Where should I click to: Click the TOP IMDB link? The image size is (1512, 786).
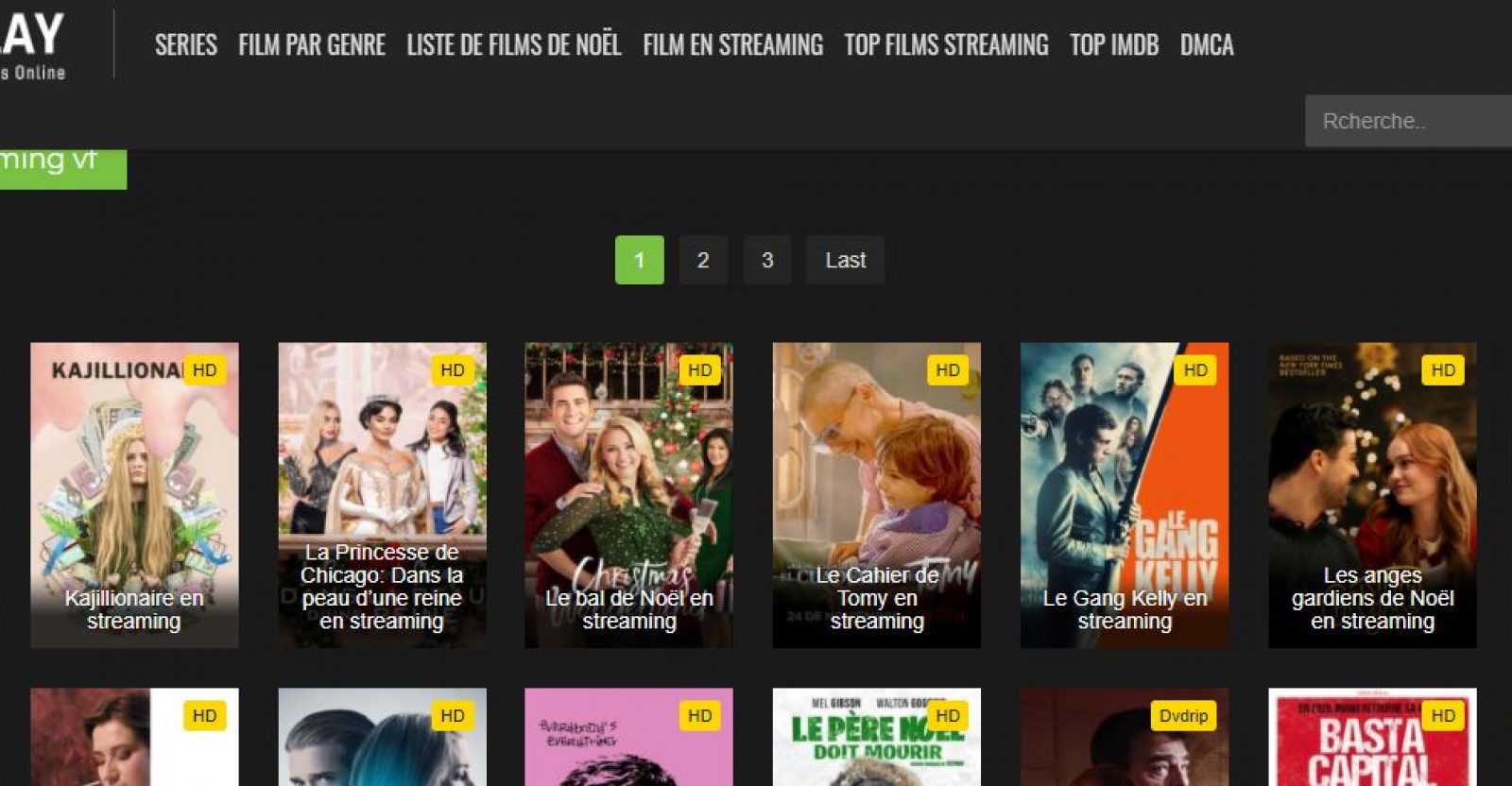pyautogui.click(x=1113, y=44)
